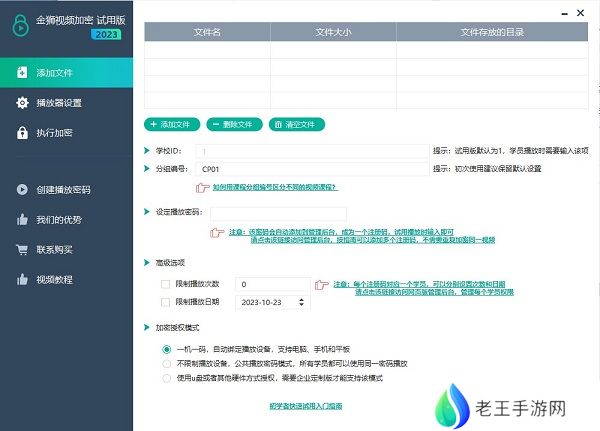Tick the 限制播放日期 checkbox

pos(166,301)
